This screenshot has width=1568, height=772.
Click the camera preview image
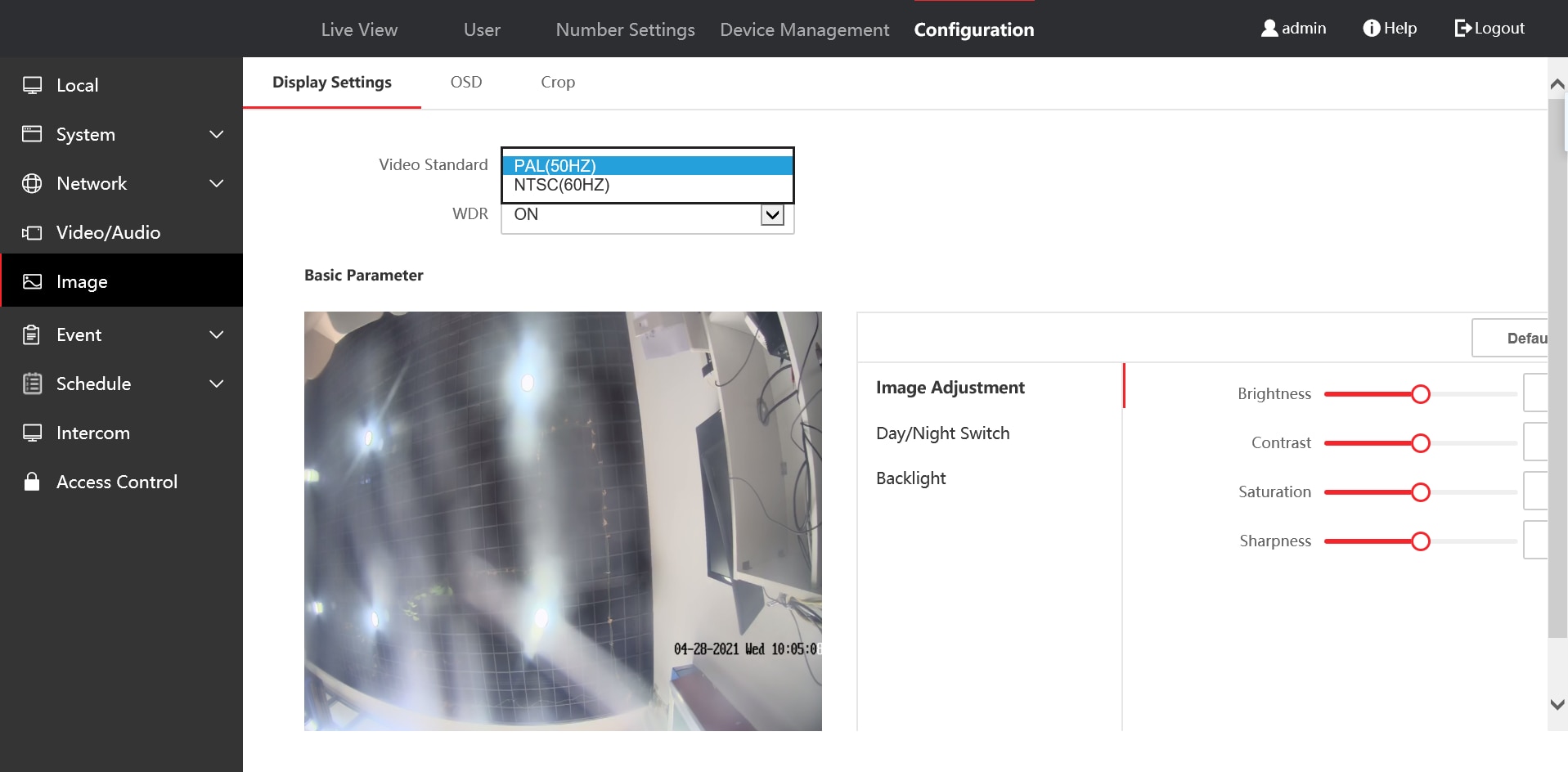pos(563,521)
